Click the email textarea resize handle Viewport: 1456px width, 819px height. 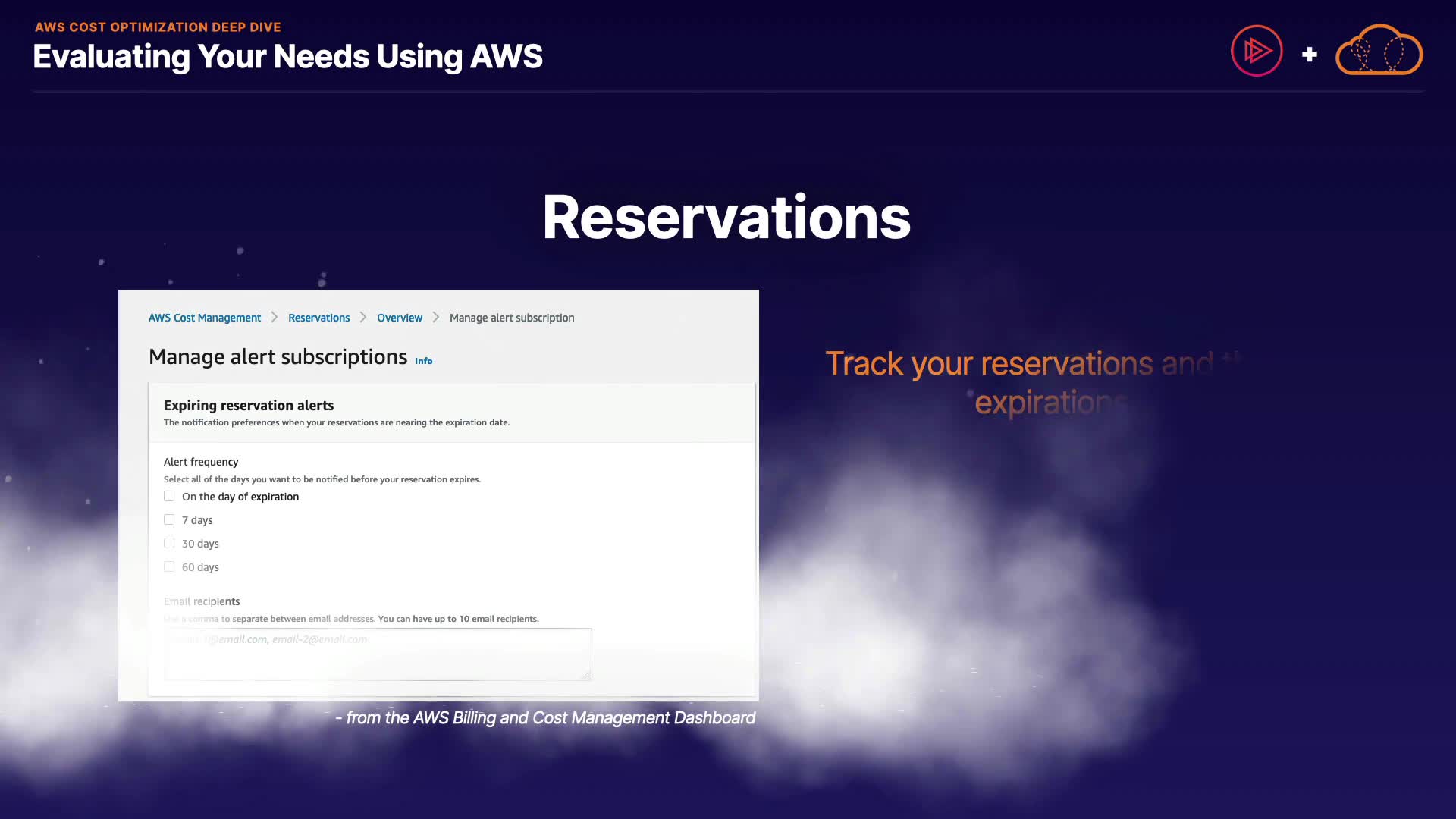tap(586, 675)
